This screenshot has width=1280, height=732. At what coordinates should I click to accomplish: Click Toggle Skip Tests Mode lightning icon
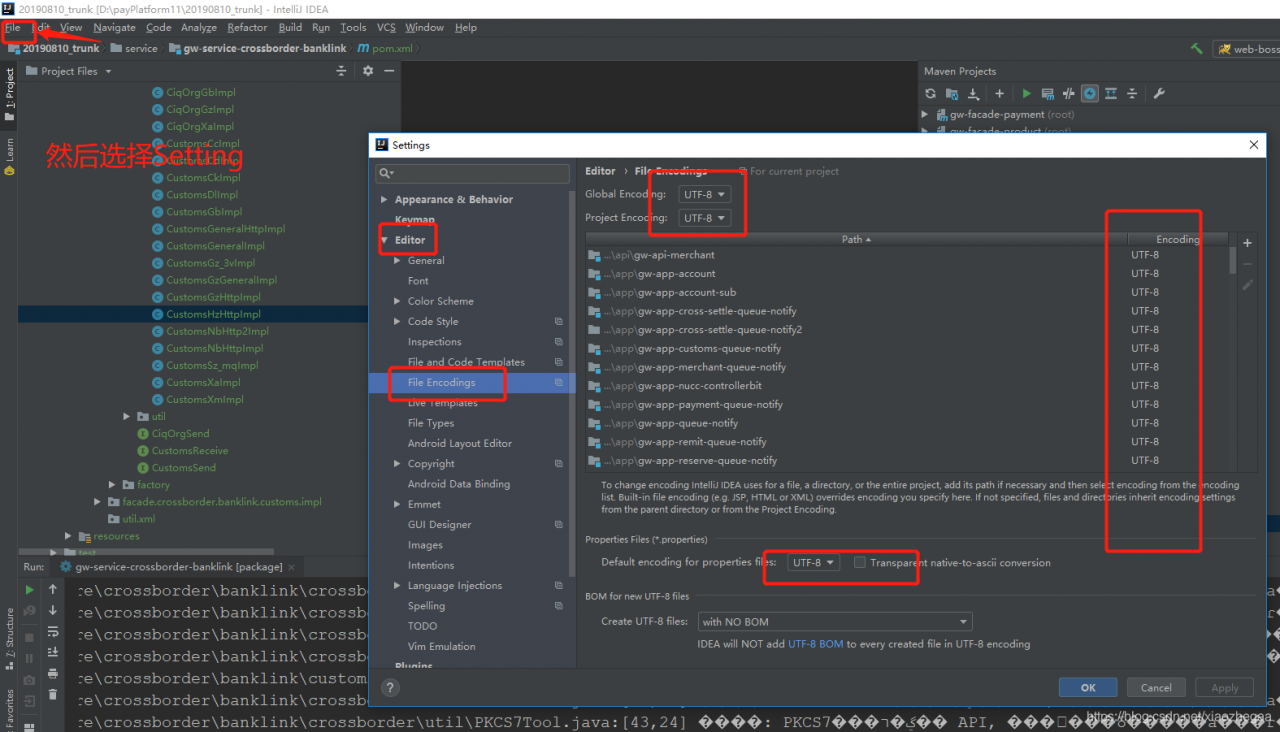coord(1090,94)
